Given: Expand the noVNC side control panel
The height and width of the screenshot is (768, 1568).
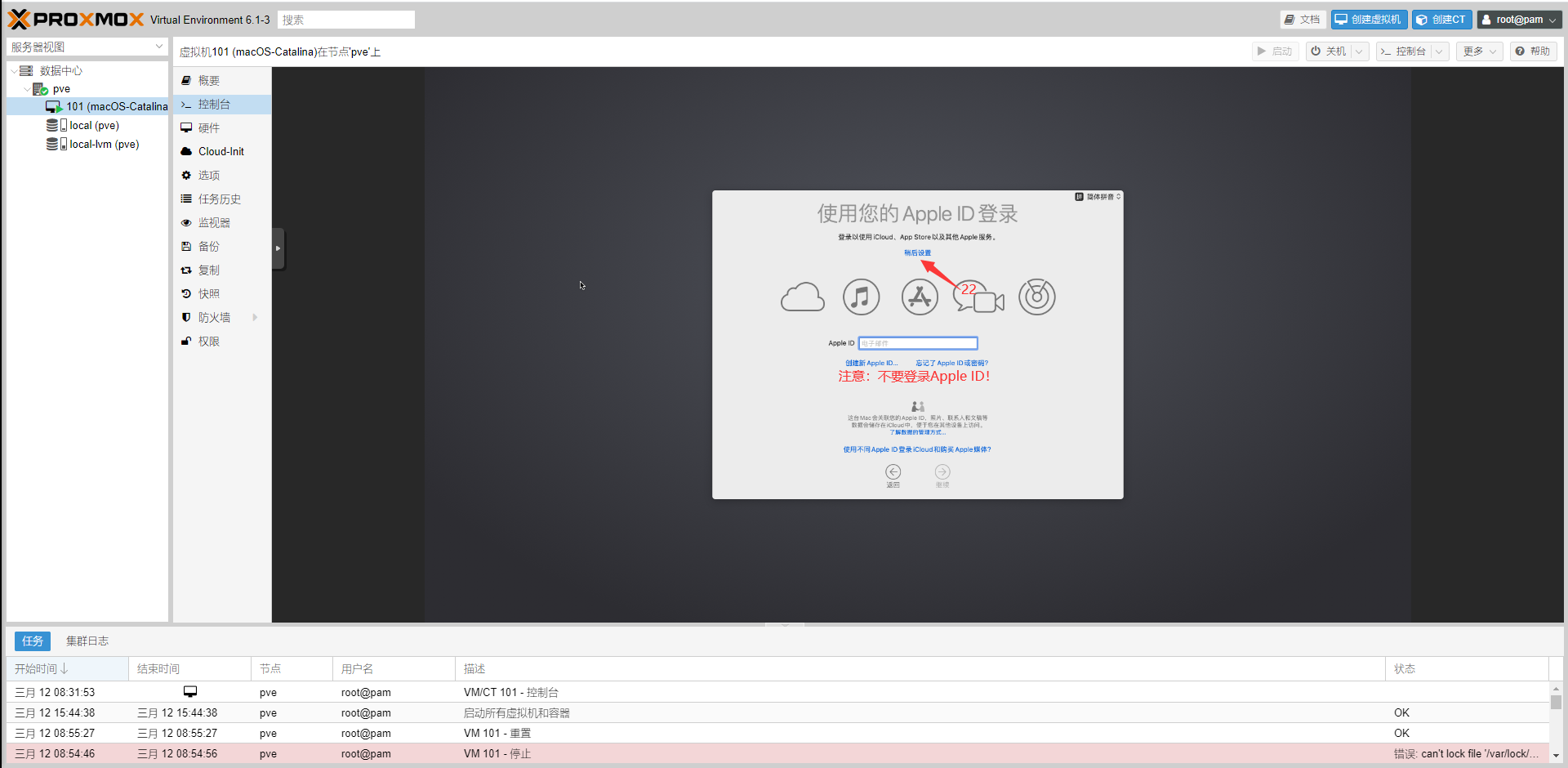Looking at the screenshot, I should coord(278,248).
